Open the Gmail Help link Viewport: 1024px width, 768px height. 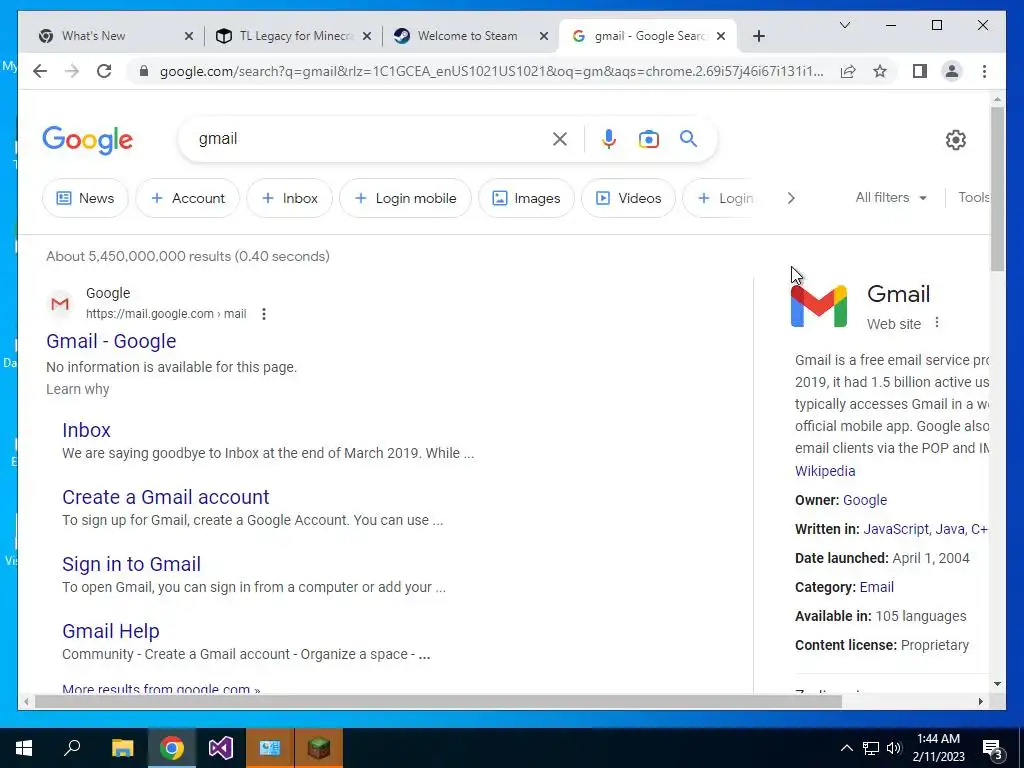click(110, 632)
